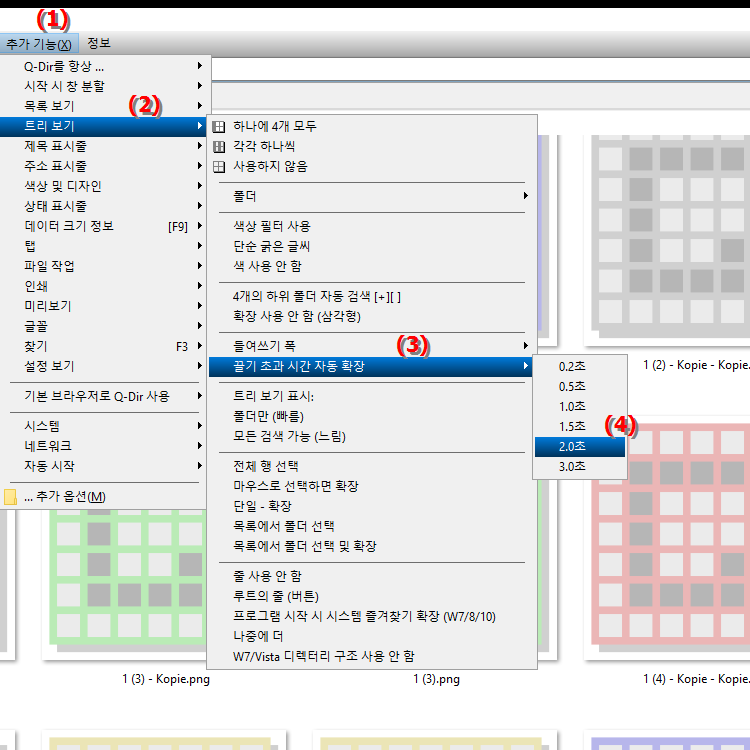
Task: Toggle '전체 행 선택' option
Action: (372, 466)
